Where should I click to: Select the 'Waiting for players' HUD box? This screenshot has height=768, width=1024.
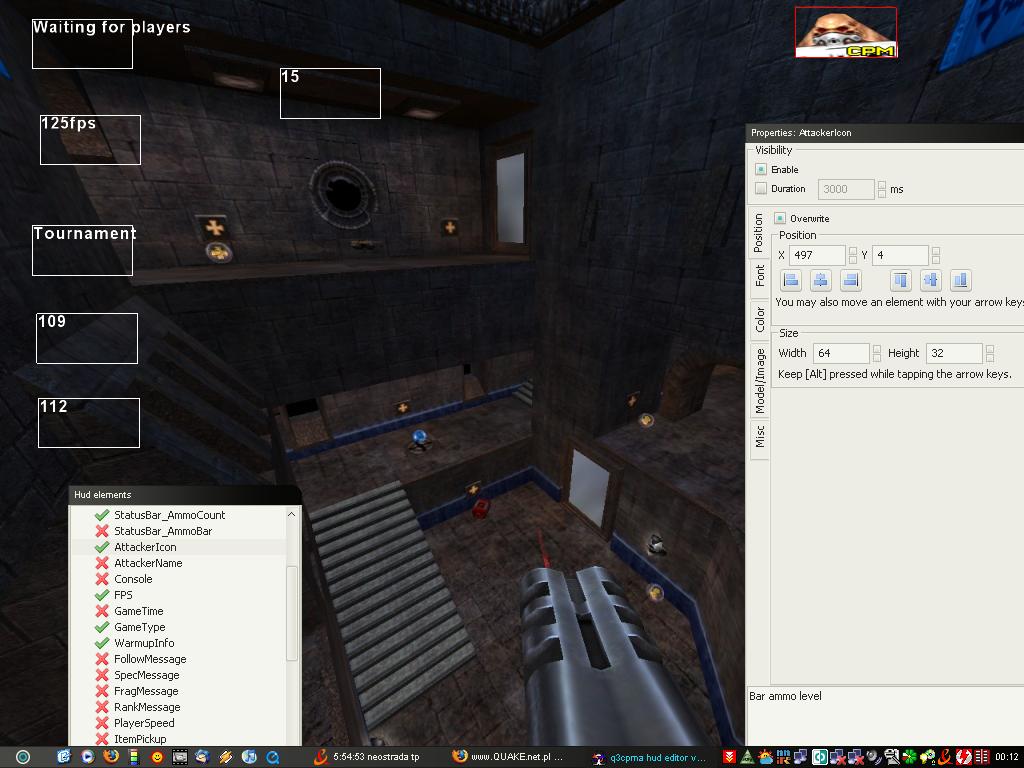click(82, 44)
